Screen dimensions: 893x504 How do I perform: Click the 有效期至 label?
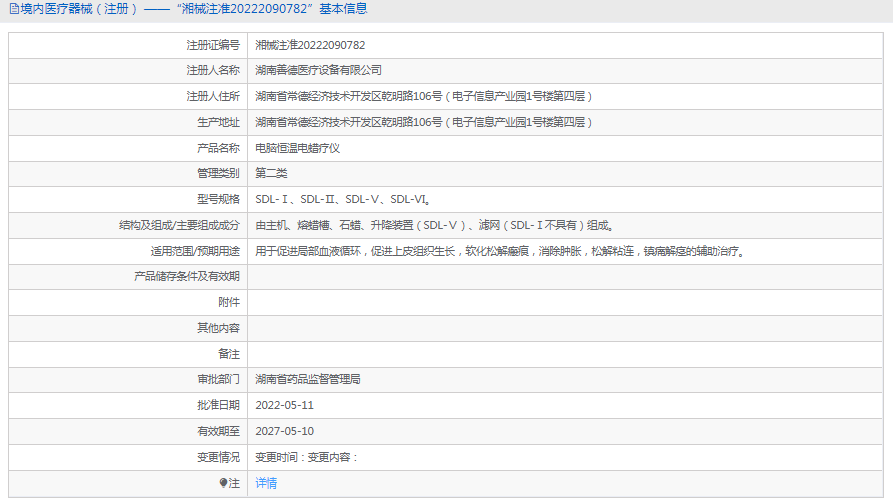pyautogui.click(x=218, y=431)
